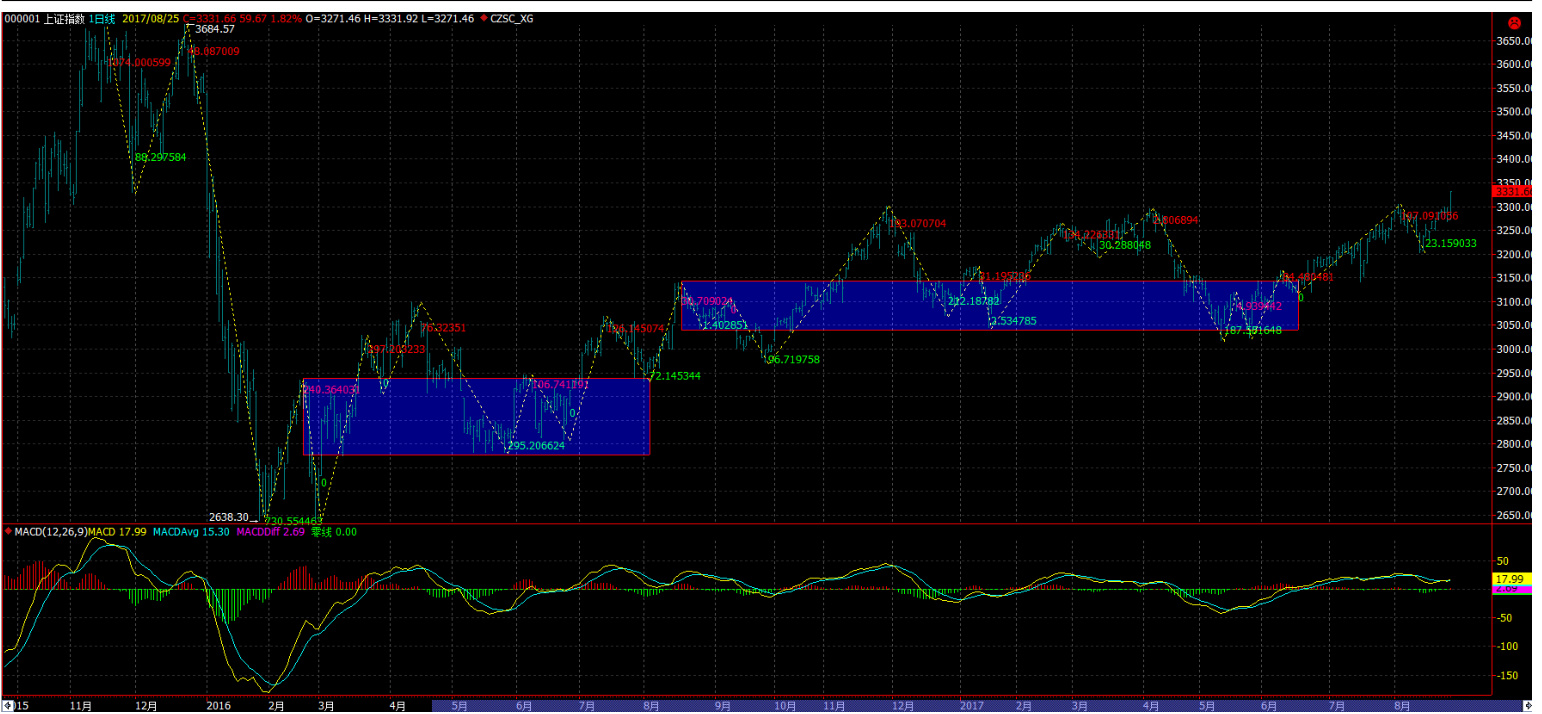
Task: Select the lower-left blue consolidation rectangle
Action: click(x=476, y=416)
